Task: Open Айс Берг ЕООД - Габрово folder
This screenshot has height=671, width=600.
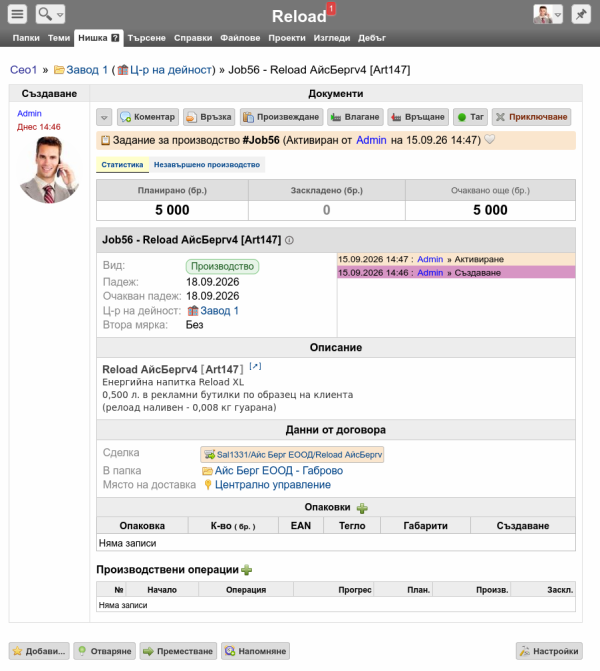Action: point(279,471)
